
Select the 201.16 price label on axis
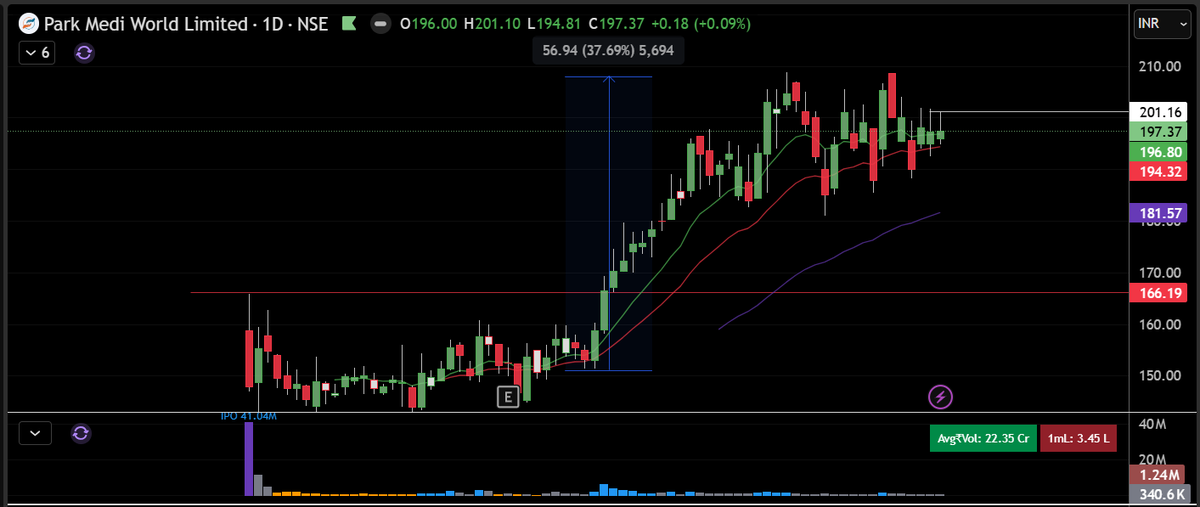(1156, 111)
